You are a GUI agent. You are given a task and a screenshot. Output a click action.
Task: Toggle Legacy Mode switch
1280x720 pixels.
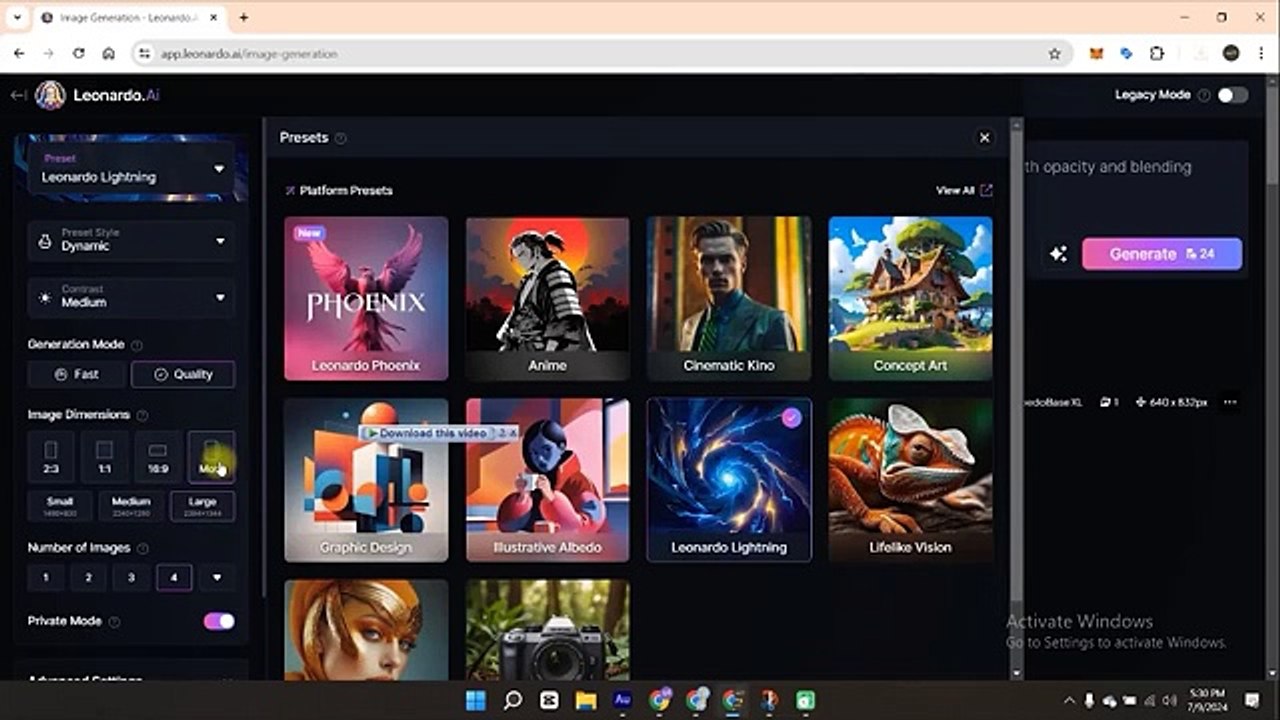pos(1233,95)
